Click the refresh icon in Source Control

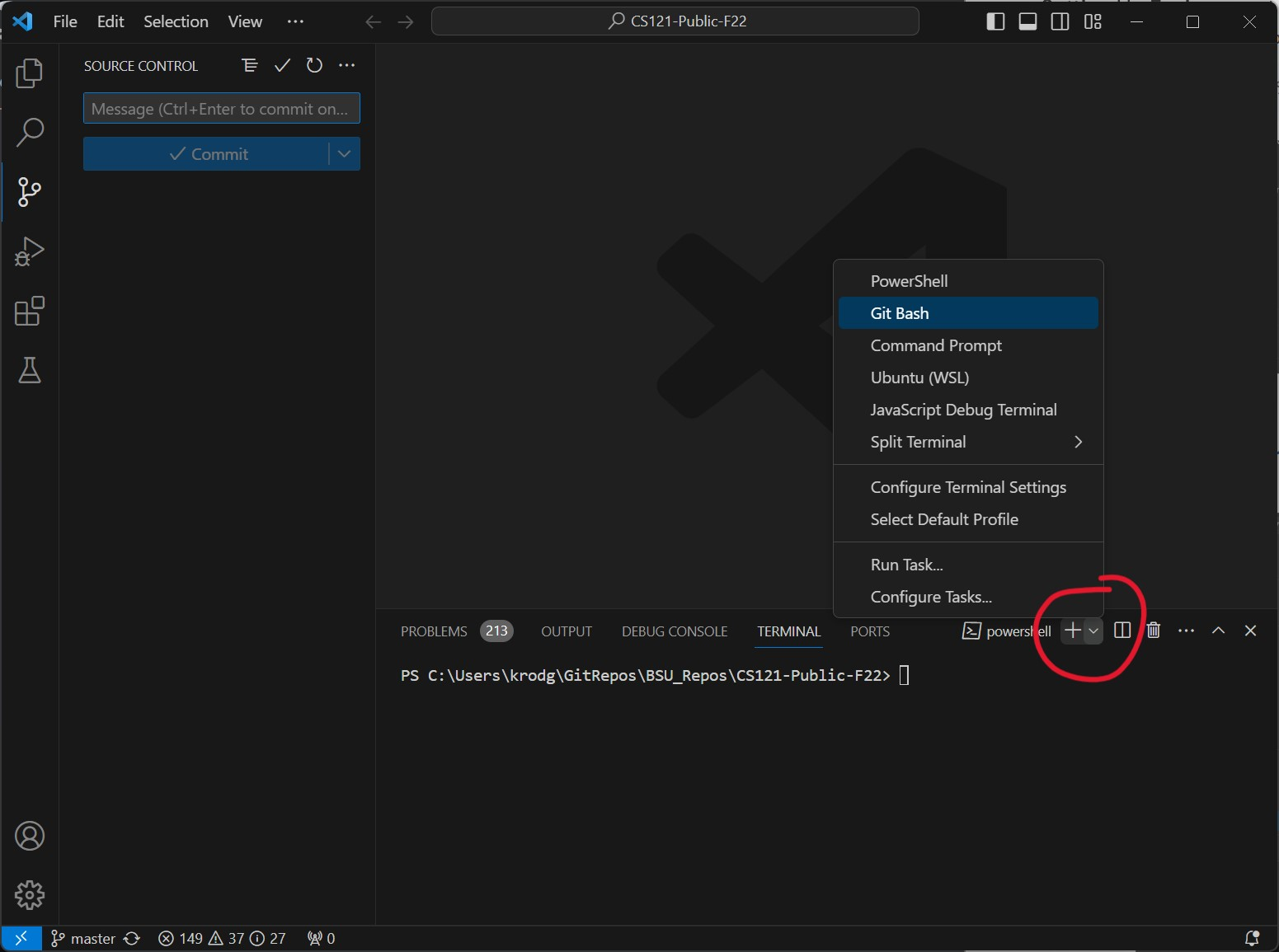point(314,65)
